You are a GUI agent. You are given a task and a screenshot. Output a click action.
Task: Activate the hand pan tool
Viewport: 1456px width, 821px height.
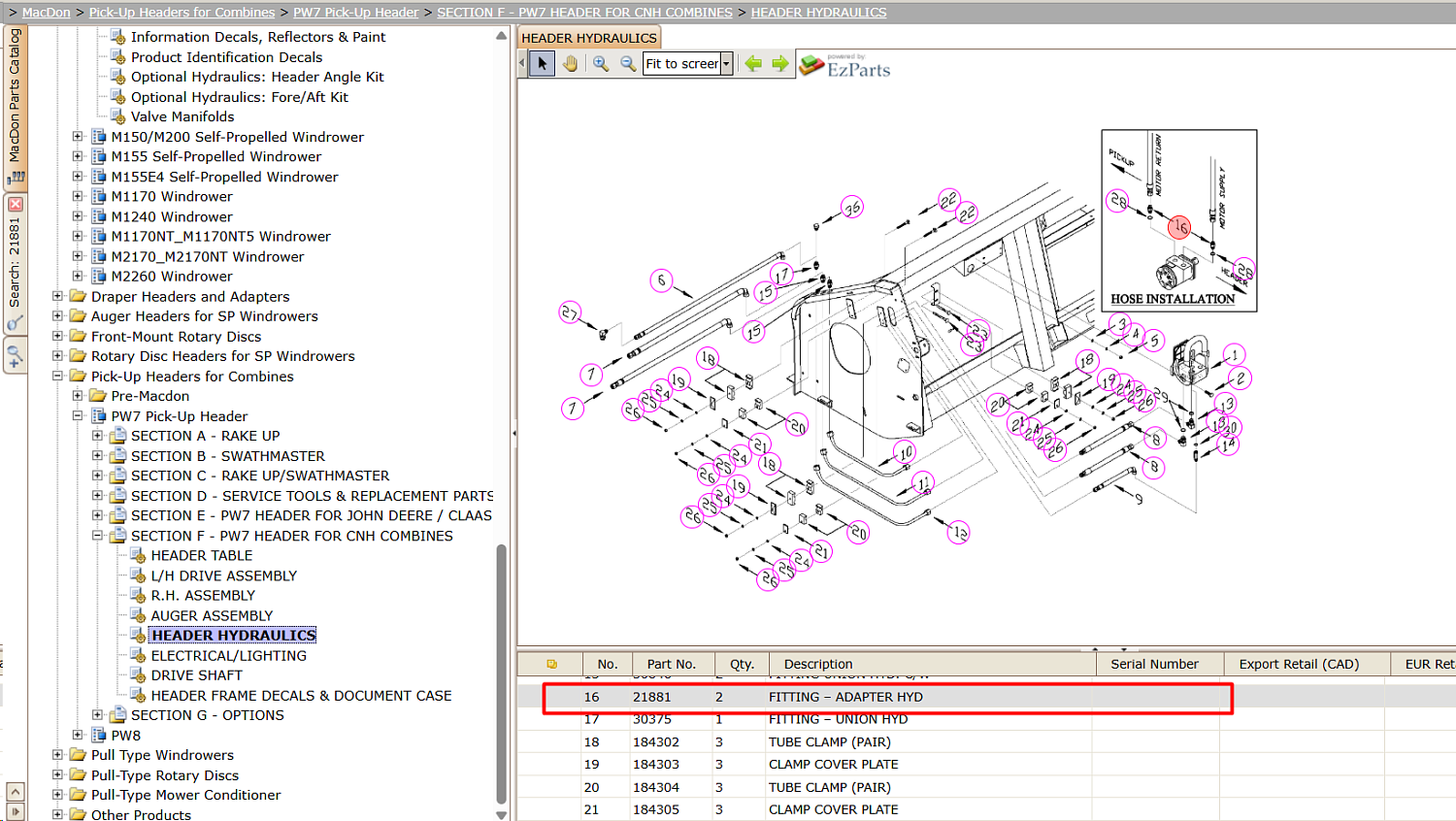tap(571, 64)
